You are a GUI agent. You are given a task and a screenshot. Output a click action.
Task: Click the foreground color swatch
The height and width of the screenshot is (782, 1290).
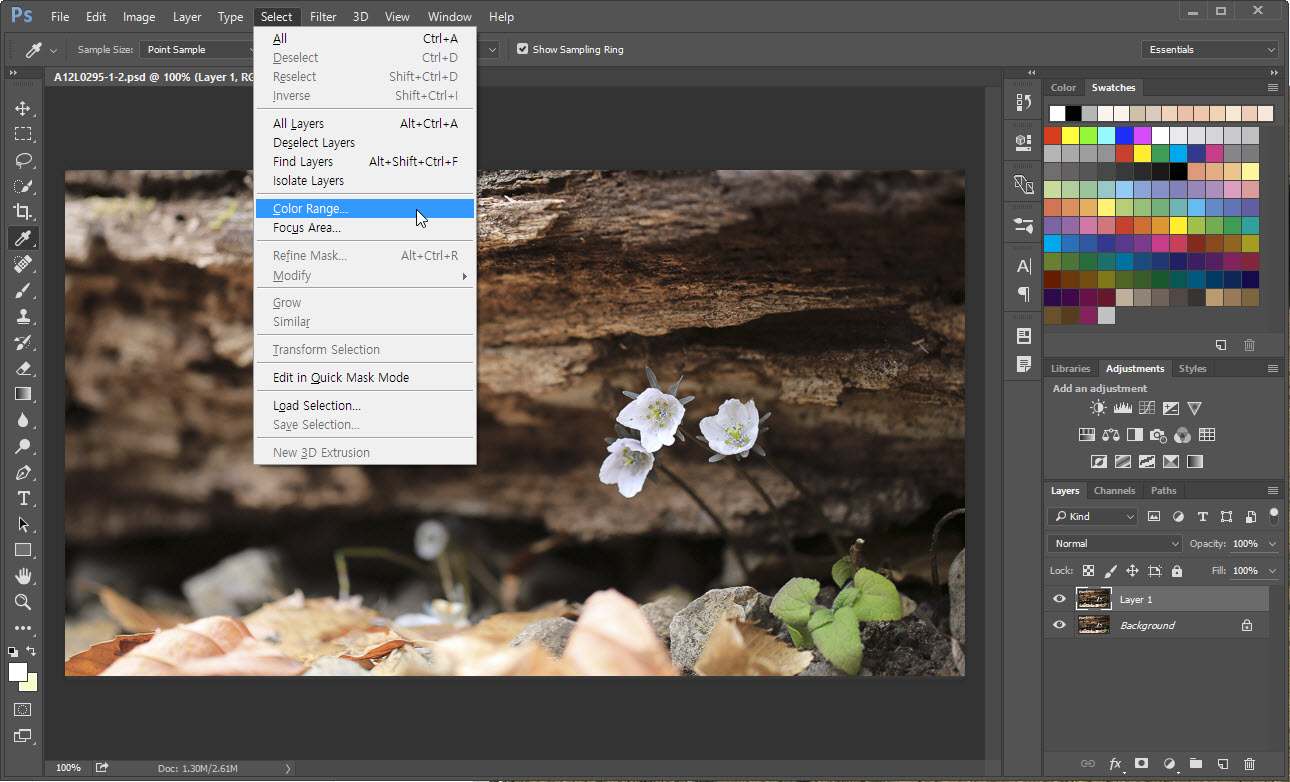pyautogui.click(x=17, y=672)
